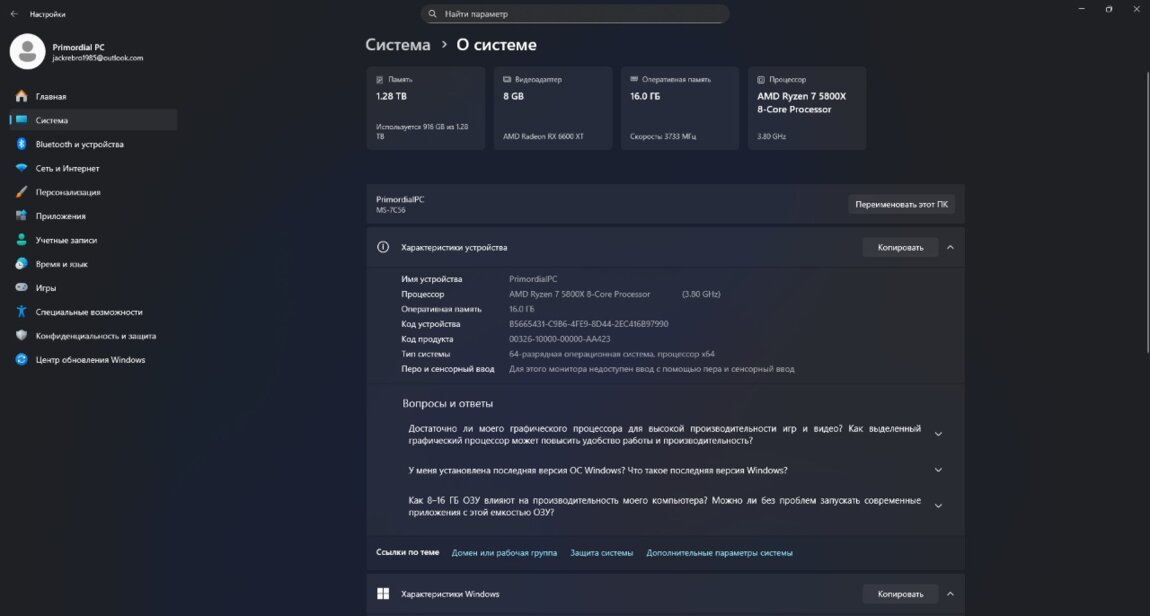Image resolution: width=1150 pixels, height=616 pixels.
Task: Click the Главная home icon in sidebar
Action: tap(21, 97)
